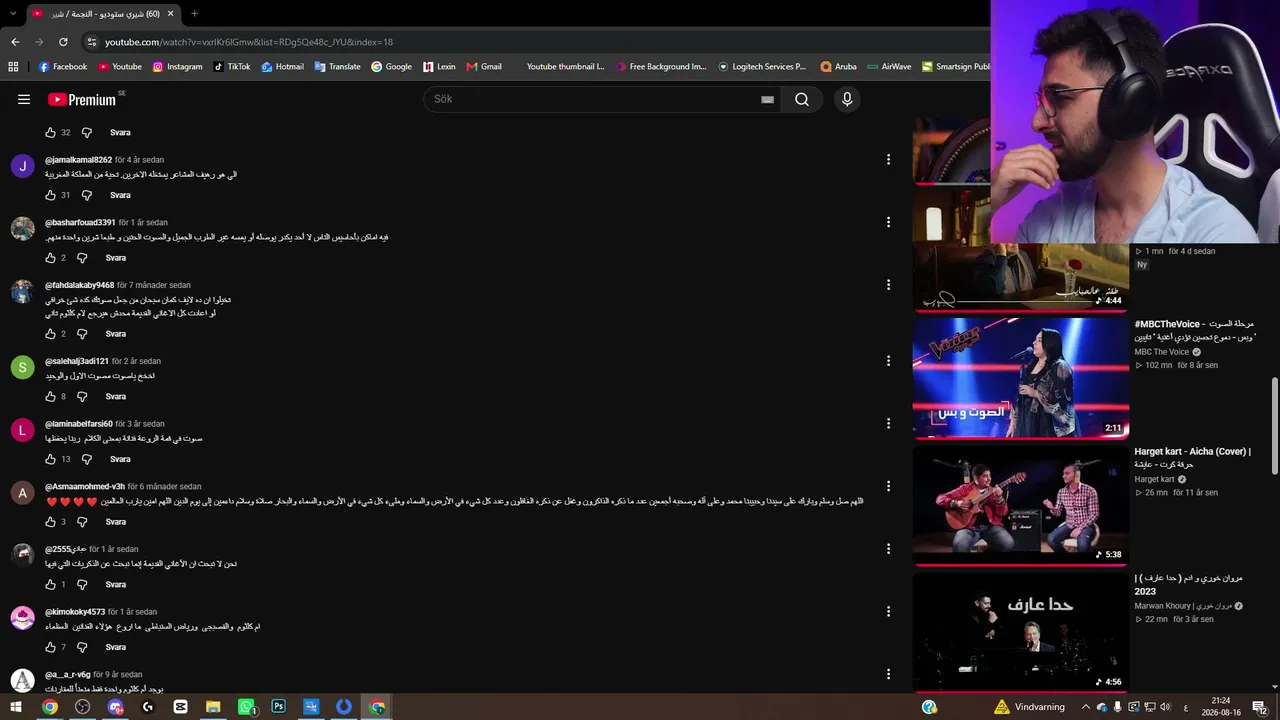View site information icon beside the URL
The width and height of the screenshot is (1280, 720).
[x=92, y=42]
